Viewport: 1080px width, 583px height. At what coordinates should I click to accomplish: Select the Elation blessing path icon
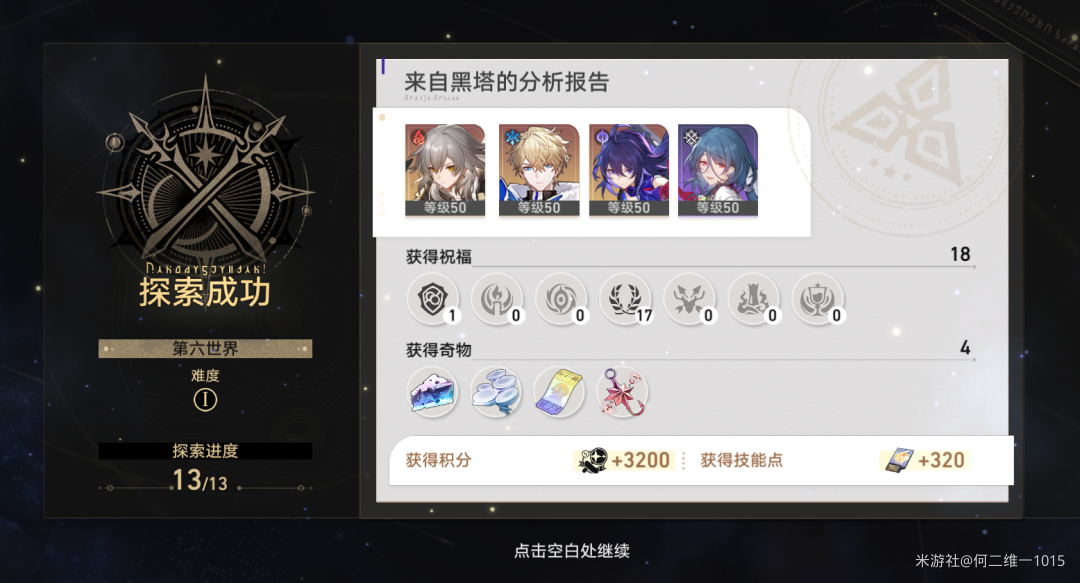click(x=818, y=300)
